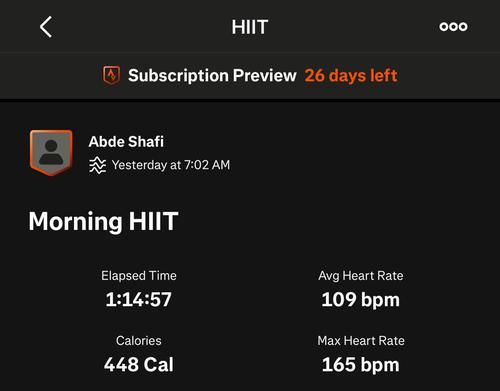Tap the "26 days left" orange text
Screen dimensions: 500x391
click(x=351, y=76)
